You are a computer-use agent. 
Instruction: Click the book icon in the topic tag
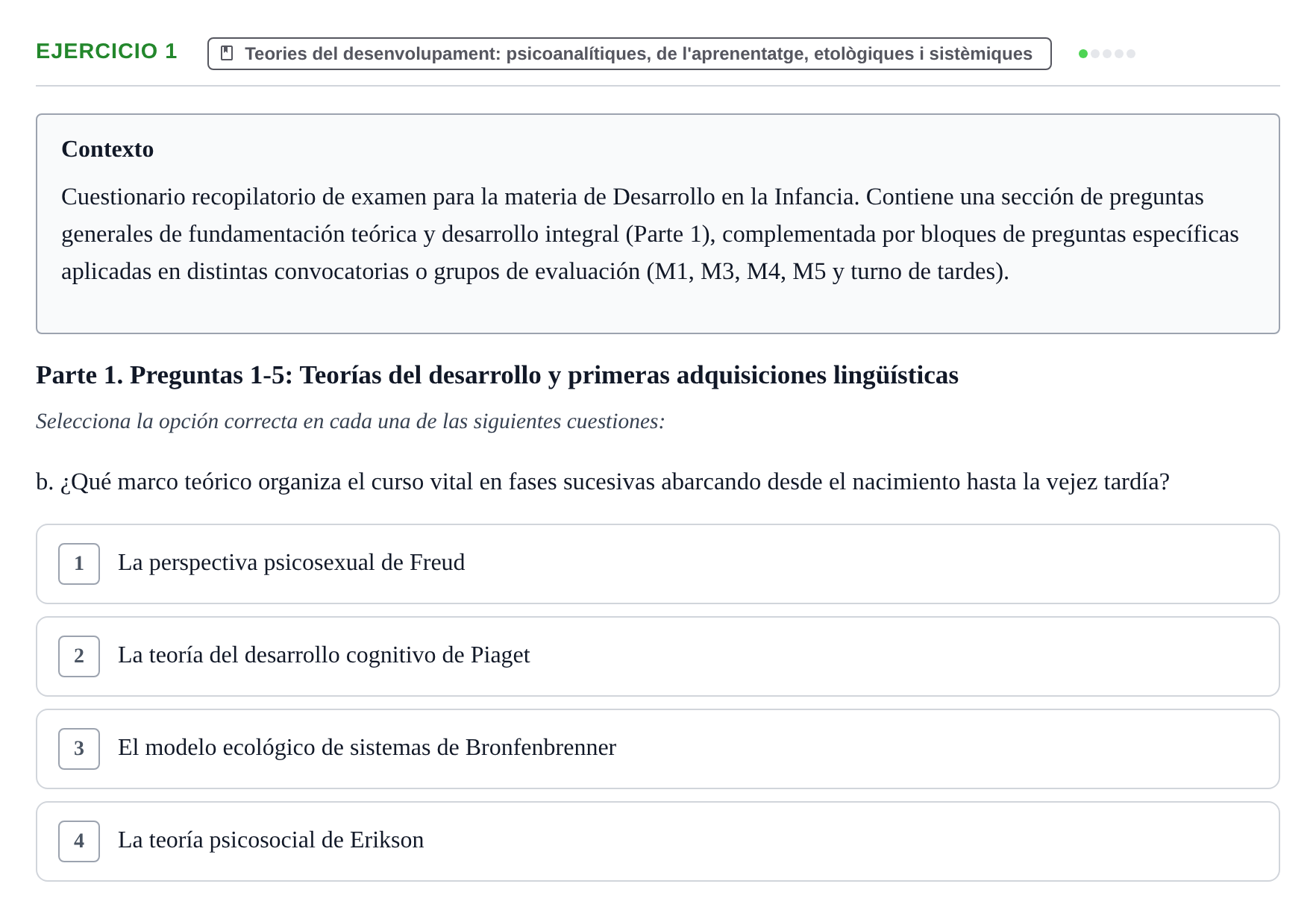point(228,54)
